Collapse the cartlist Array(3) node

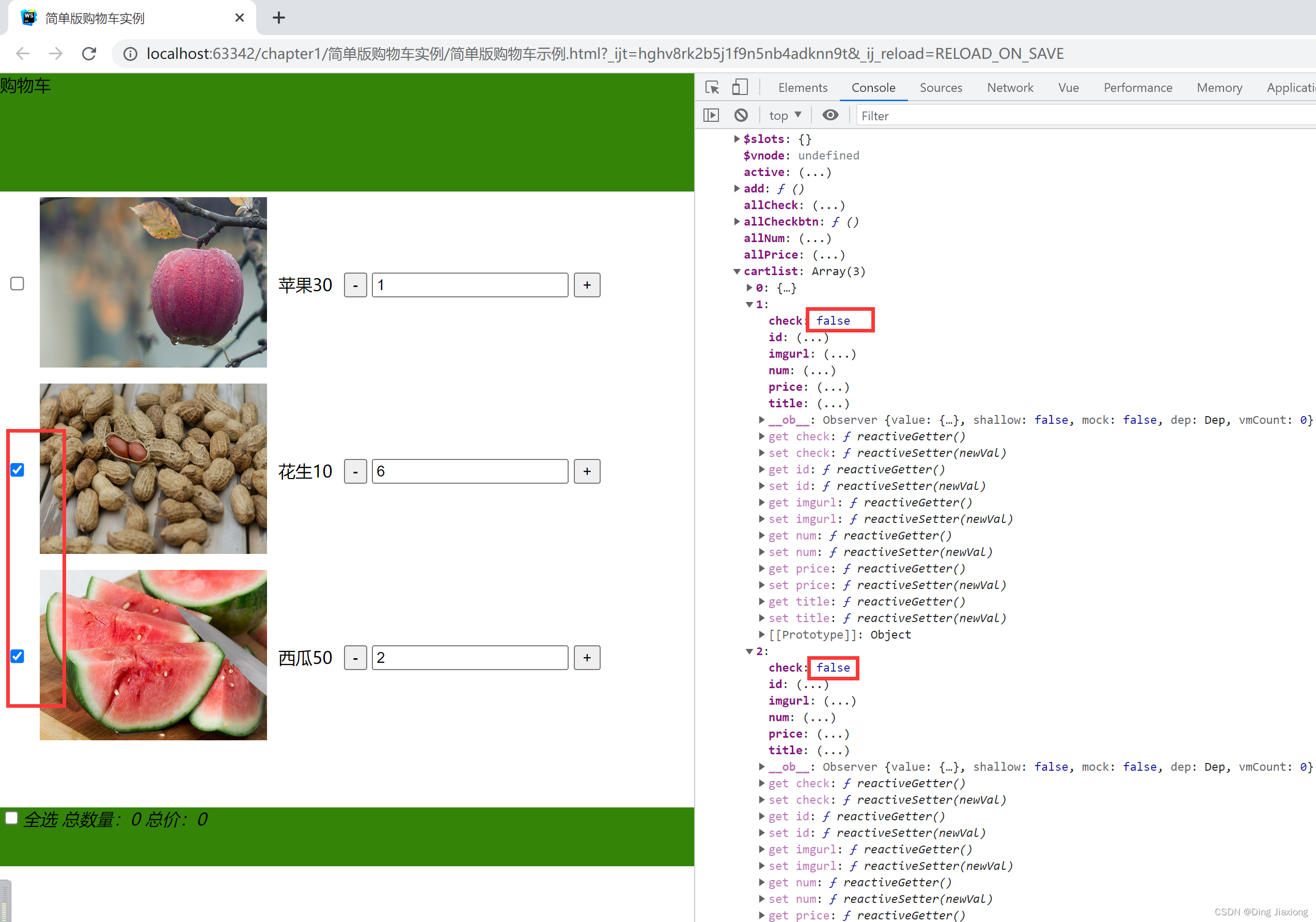tap(737, 271)
